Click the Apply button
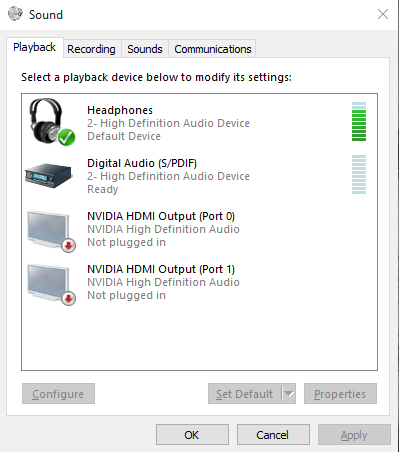This screenshot has width=399, height=452. pyautogui.click(x=354, y=435)
